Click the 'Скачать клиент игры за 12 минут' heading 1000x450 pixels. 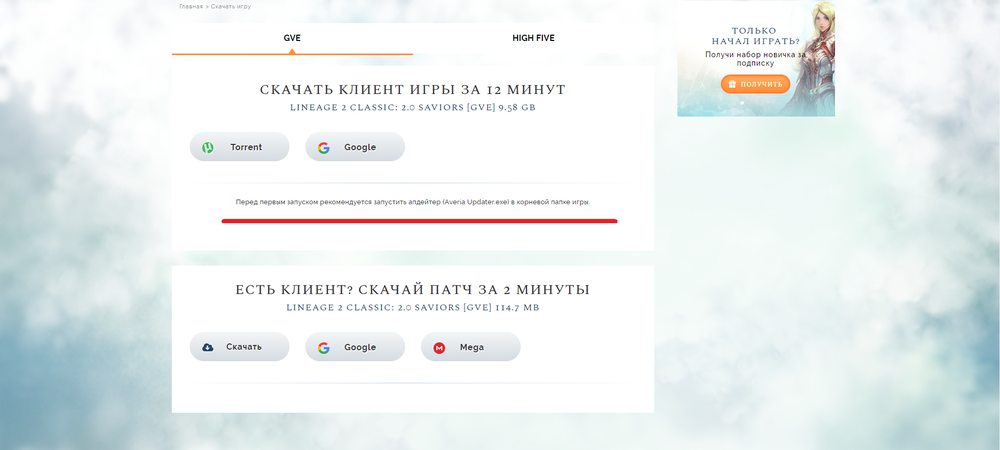coord(412,90)
